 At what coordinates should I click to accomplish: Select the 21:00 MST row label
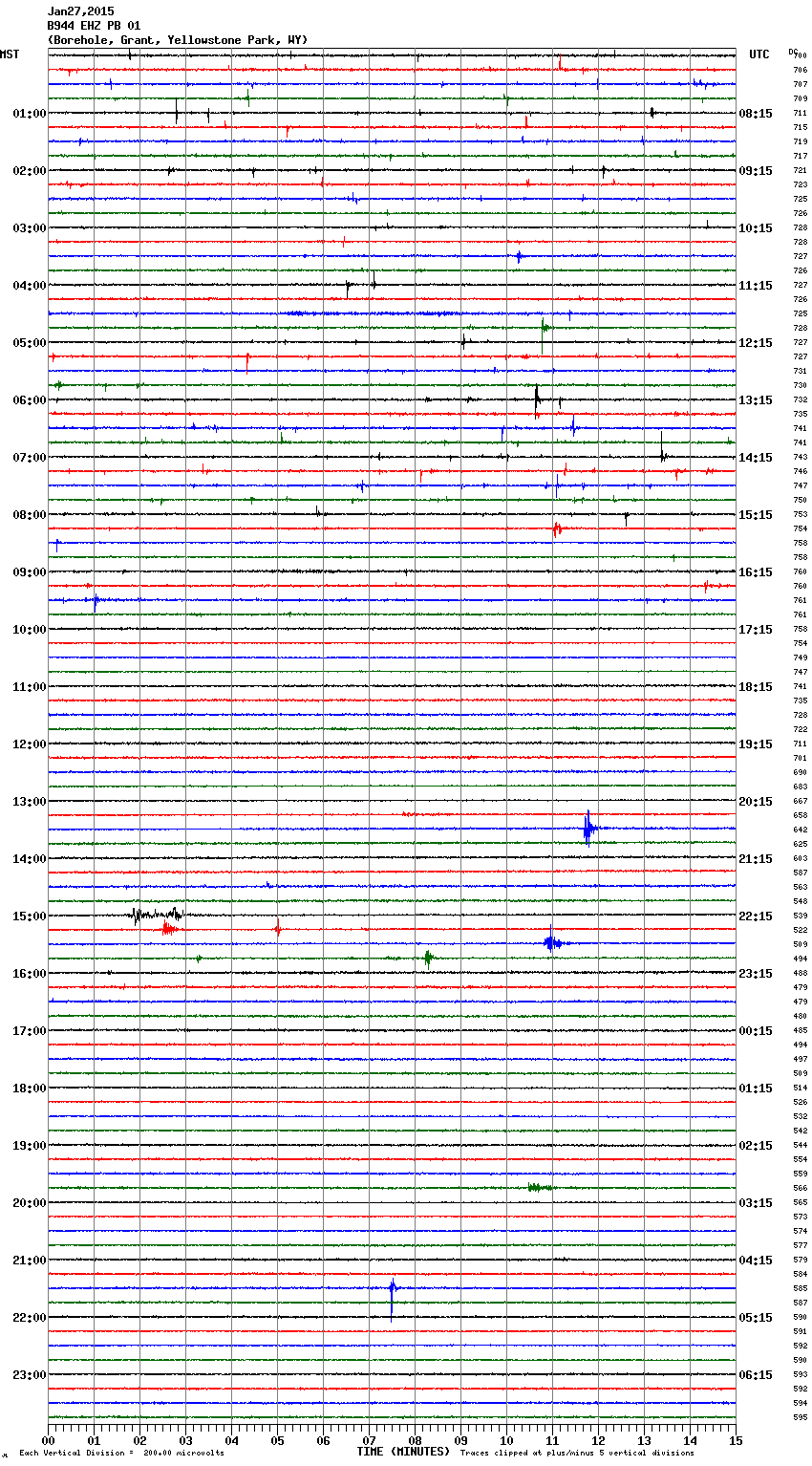click(x=29, y=1261)
